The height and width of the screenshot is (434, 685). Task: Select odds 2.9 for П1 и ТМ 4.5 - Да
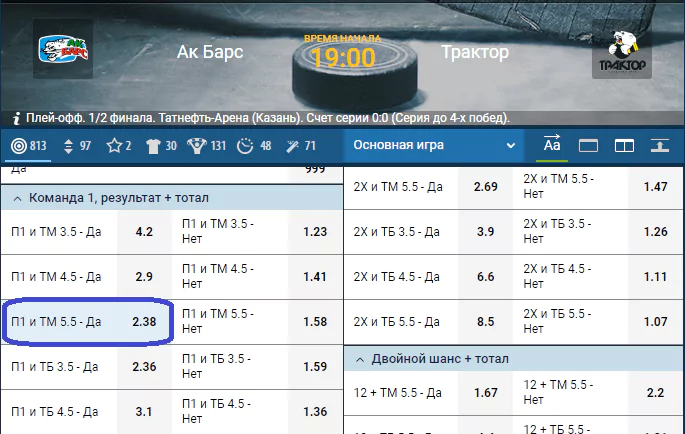tap(144, 277)
